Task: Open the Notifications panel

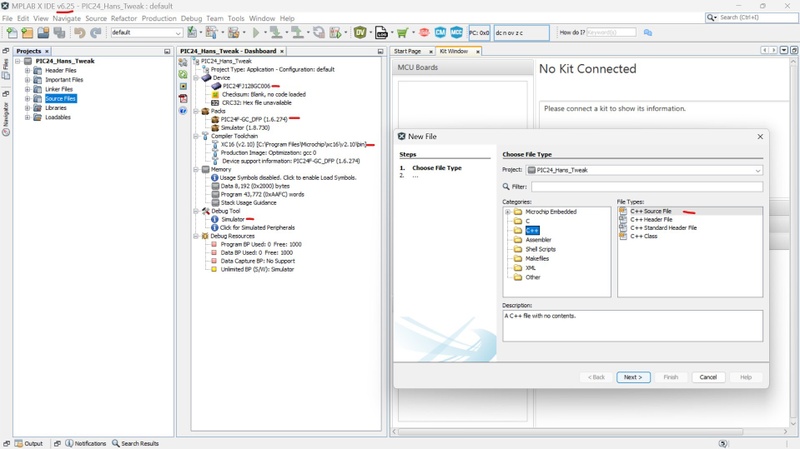Action: pyautogui.click(x=86, y=443)
